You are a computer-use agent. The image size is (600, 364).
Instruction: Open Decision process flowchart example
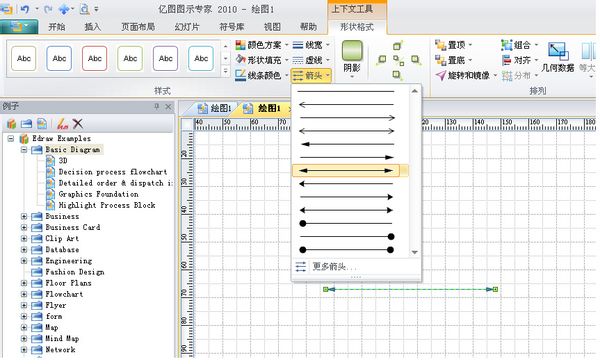point(112,172)
